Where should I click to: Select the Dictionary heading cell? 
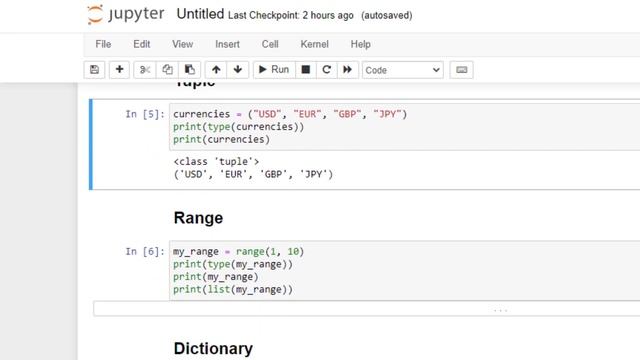point(213,349)
